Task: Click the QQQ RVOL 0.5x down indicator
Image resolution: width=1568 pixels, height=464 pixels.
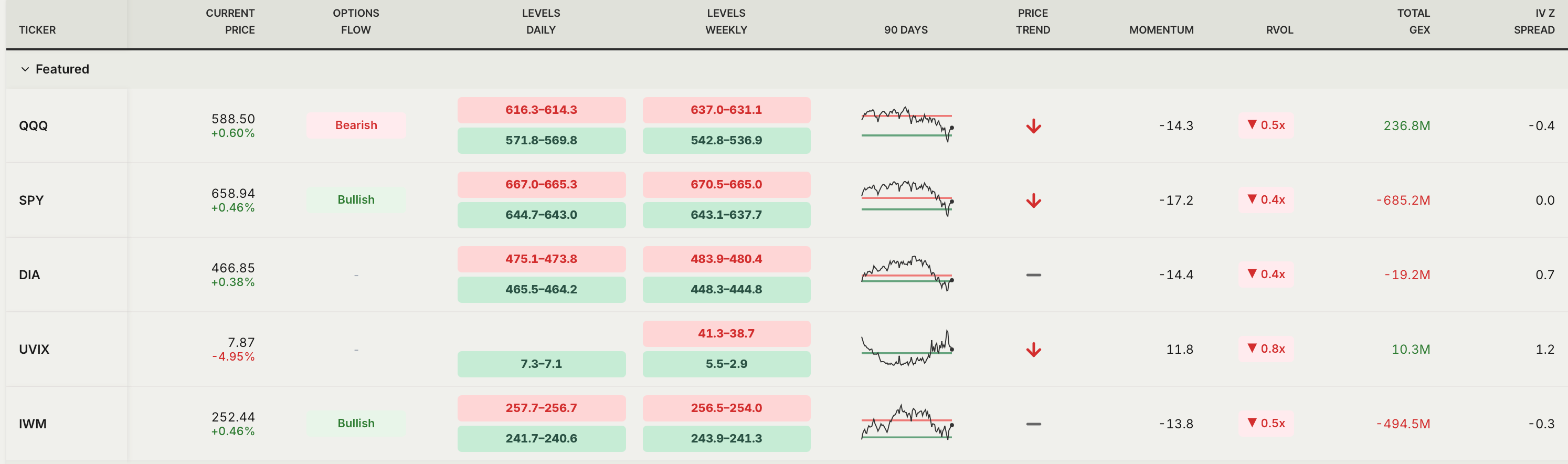Action: pos(1266,125)
